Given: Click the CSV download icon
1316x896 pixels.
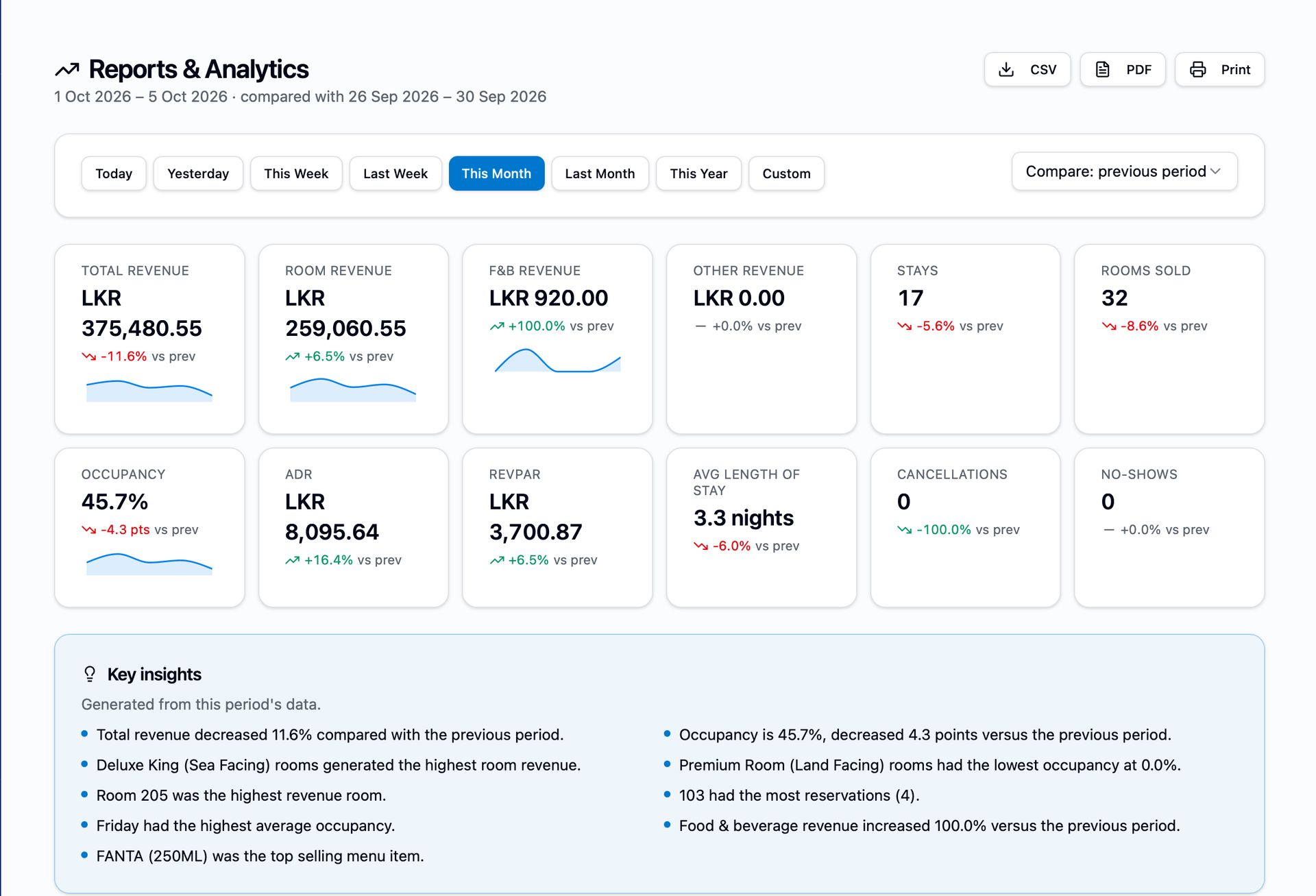Looking at the screenshot, I should click(1006, 69).
